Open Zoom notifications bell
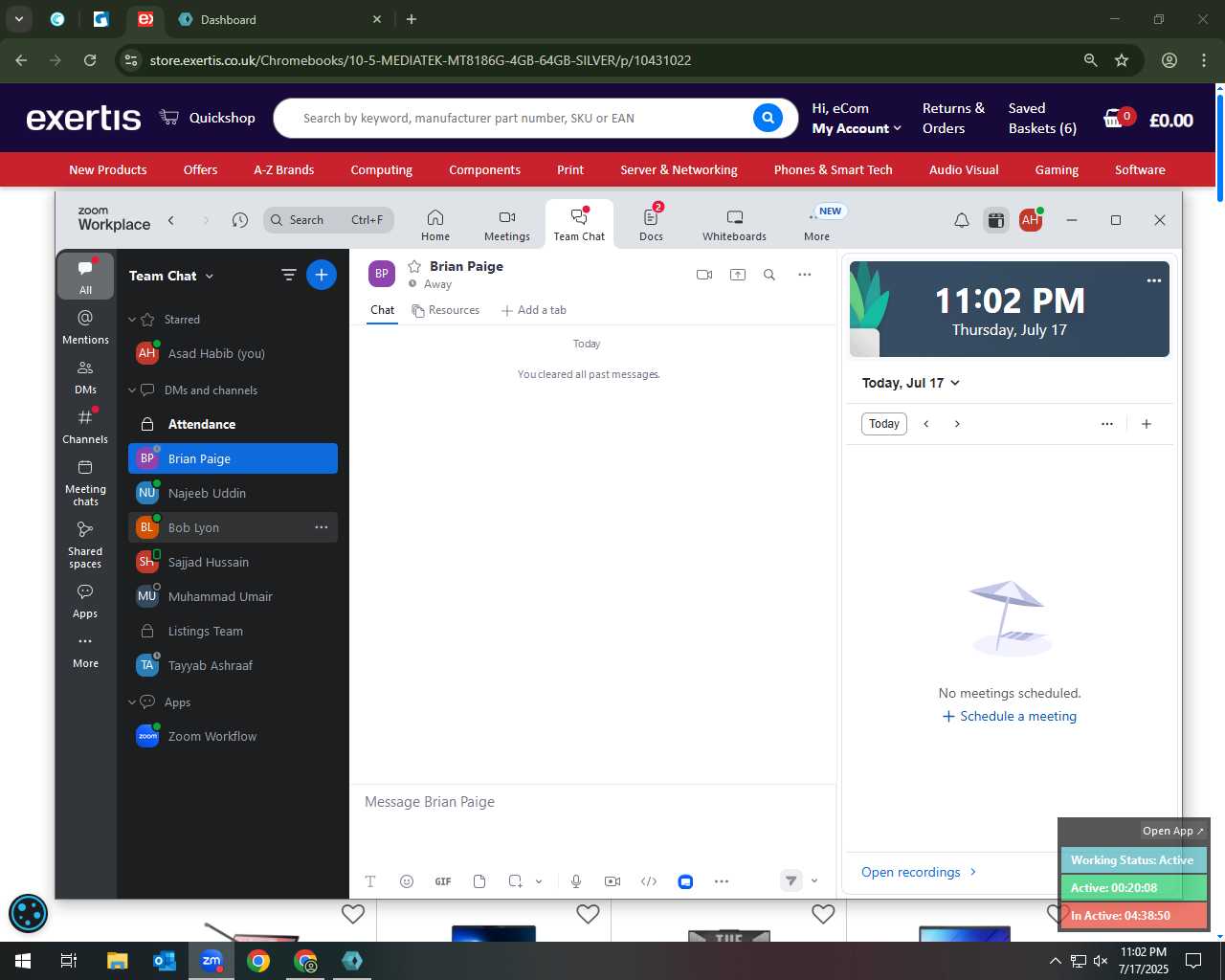The height and width of the screenshot is (980, 1225). [962, 220]
